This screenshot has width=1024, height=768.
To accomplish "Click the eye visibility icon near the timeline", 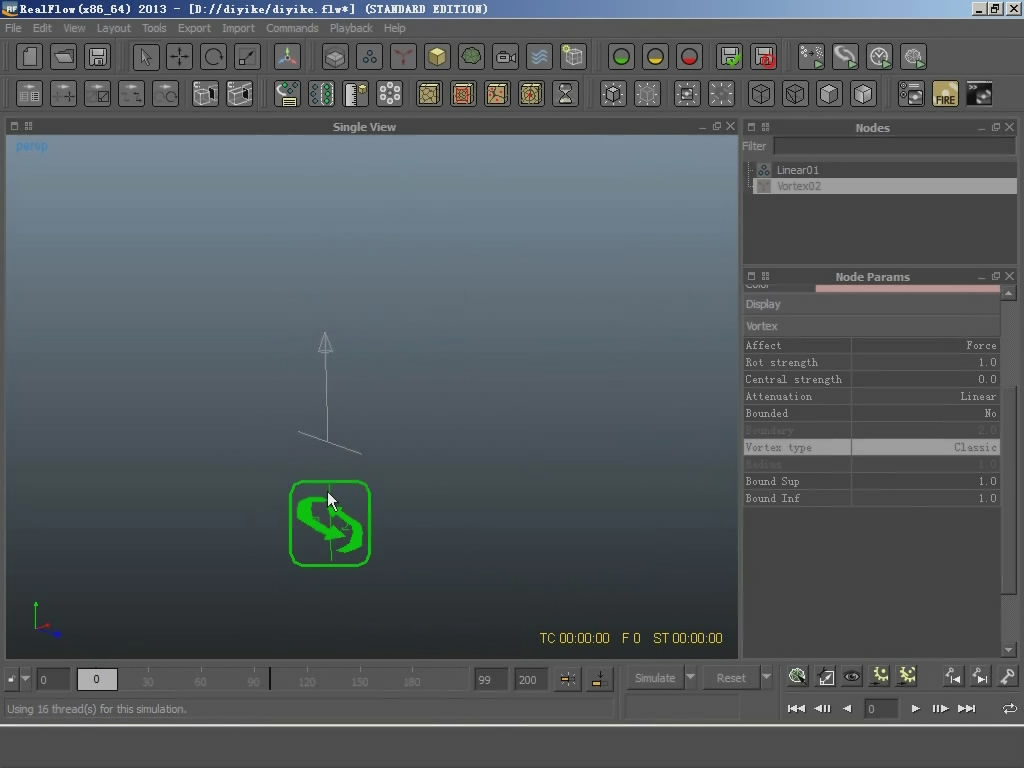I will point(852,677).
